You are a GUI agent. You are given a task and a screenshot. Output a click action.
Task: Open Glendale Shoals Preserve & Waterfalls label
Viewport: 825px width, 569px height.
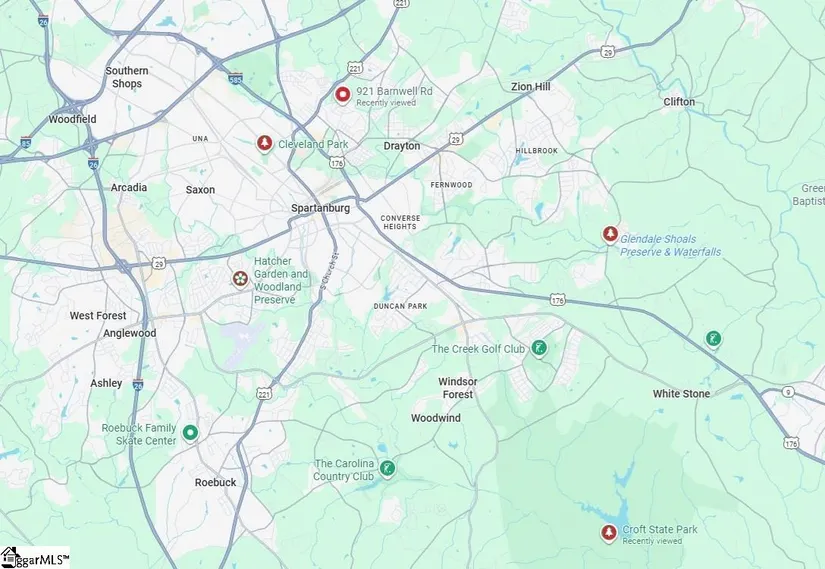(670, 245)
